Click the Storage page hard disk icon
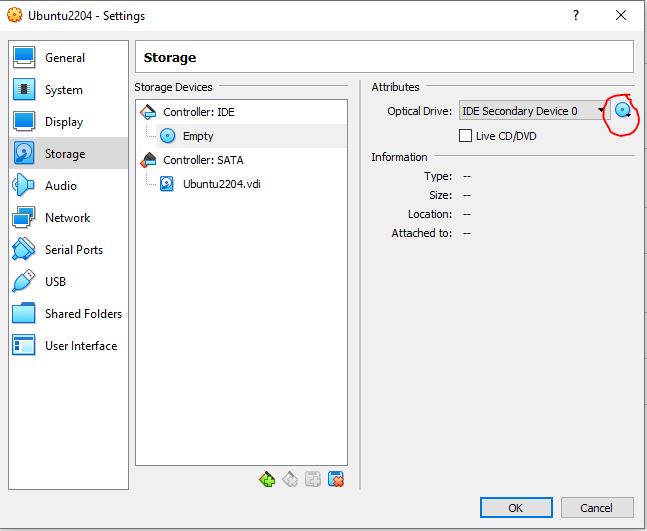 click(24, 153)
